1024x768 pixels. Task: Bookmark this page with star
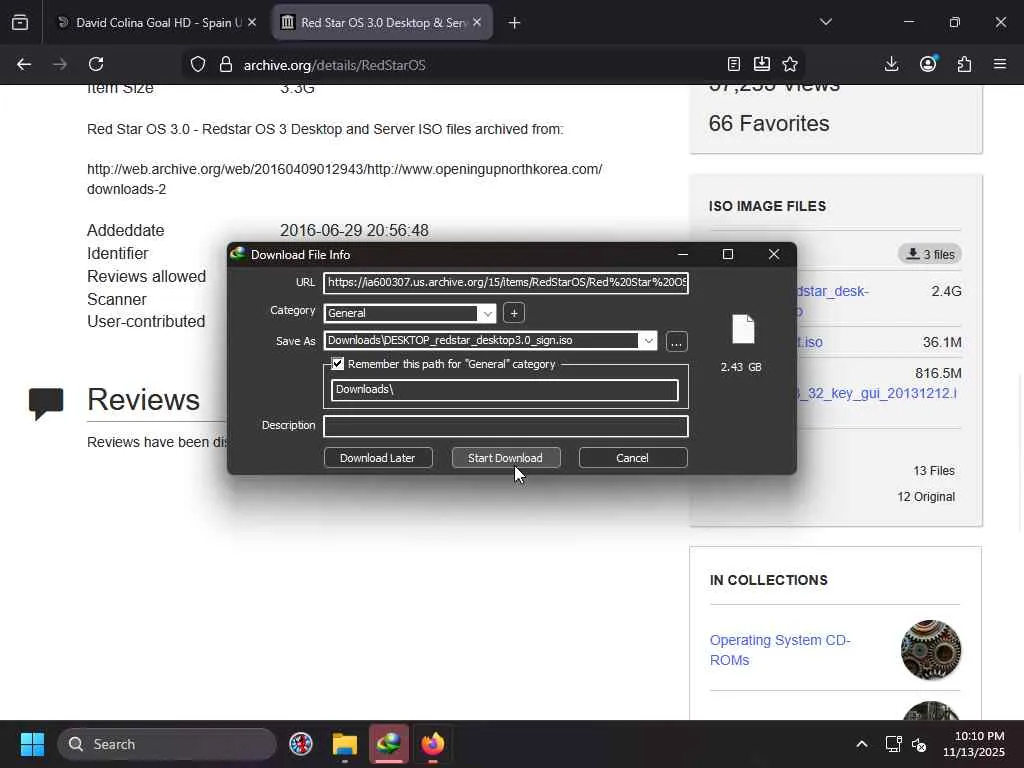tap(790, 64)
